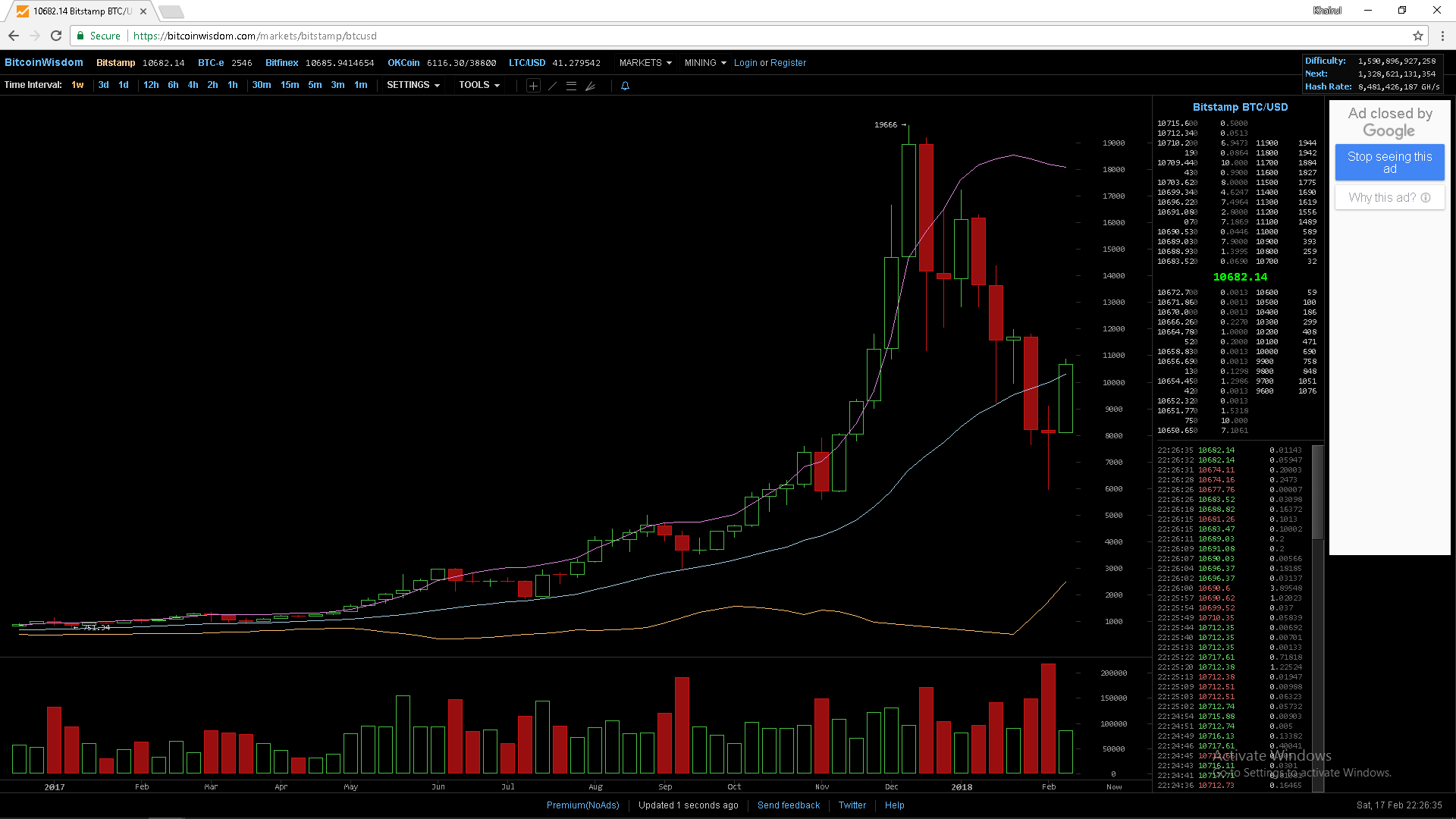Open the BTC-e market link
Image resolution: width=1456 pixels, height=819 pixels.
pyautogui.click(x=211, y=63)
